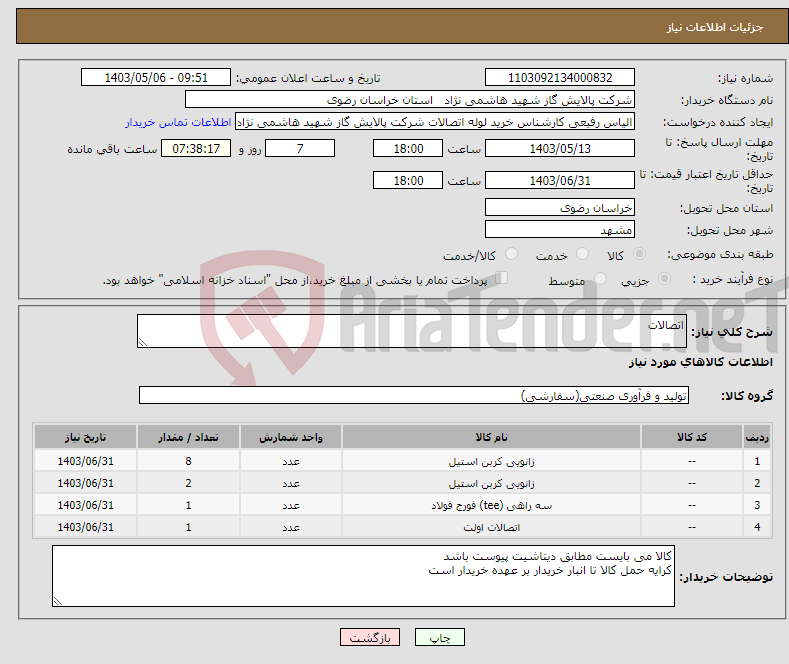
Task: Click the price validity 18:00 time field
Action: [408, 180]
